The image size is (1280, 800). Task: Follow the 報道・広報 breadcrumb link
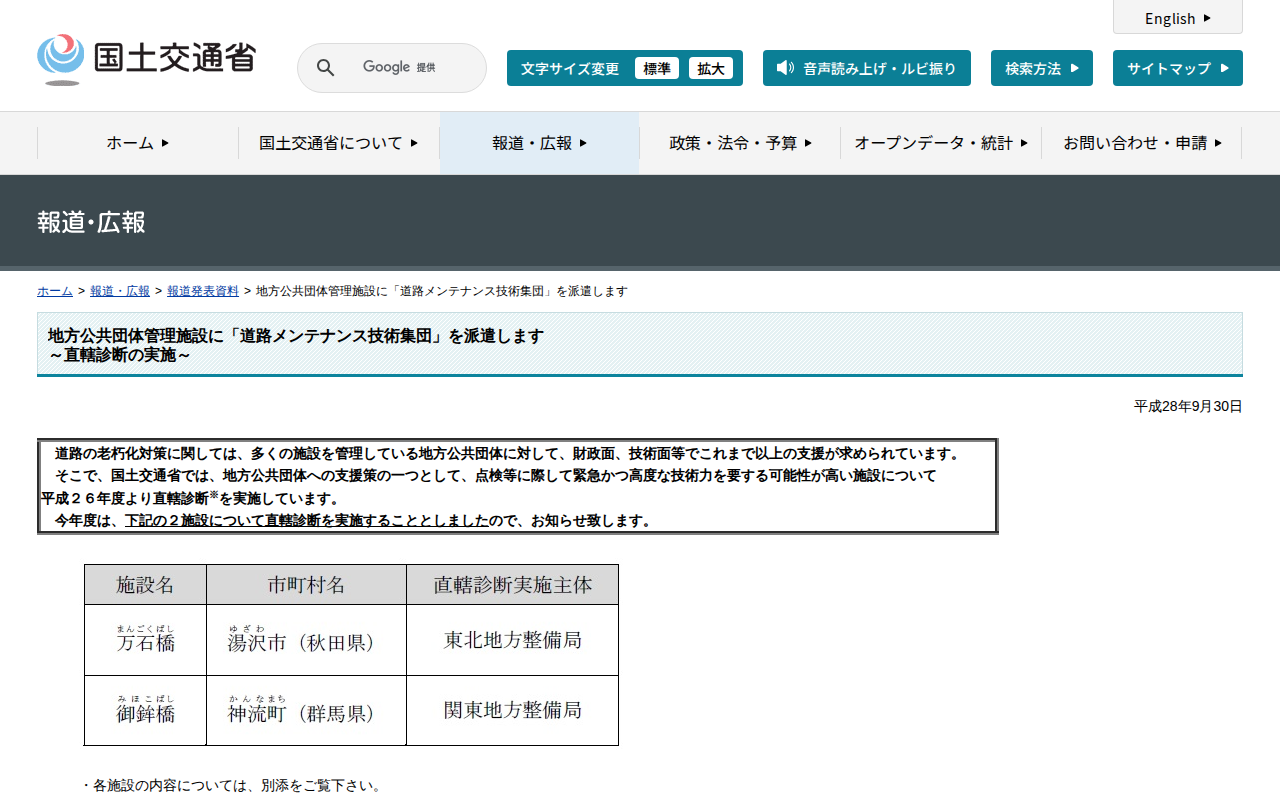point(119,291)
